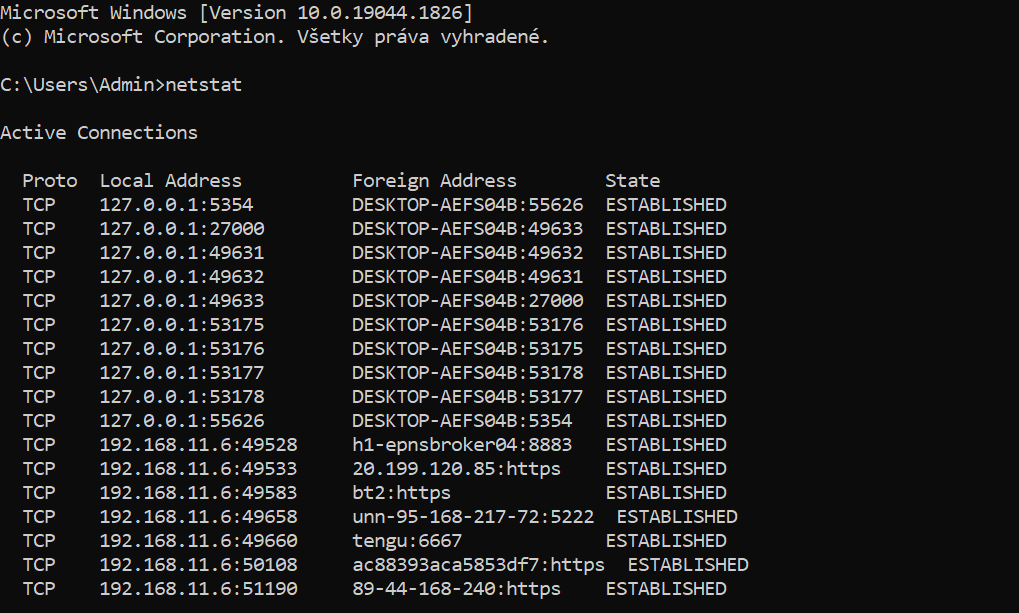Click foreign address 20.199.120.85:https
Viewport: 1019px width, 613px height.
456,469
